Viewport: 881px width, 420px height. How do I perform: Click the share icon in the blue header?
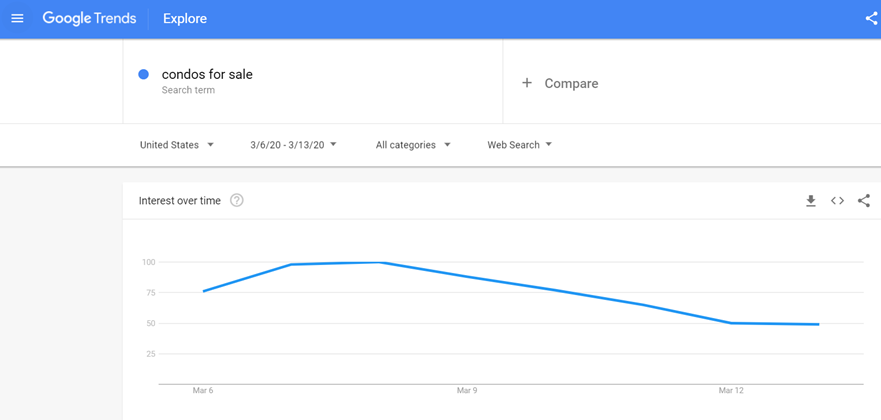(x=871, y=18)
